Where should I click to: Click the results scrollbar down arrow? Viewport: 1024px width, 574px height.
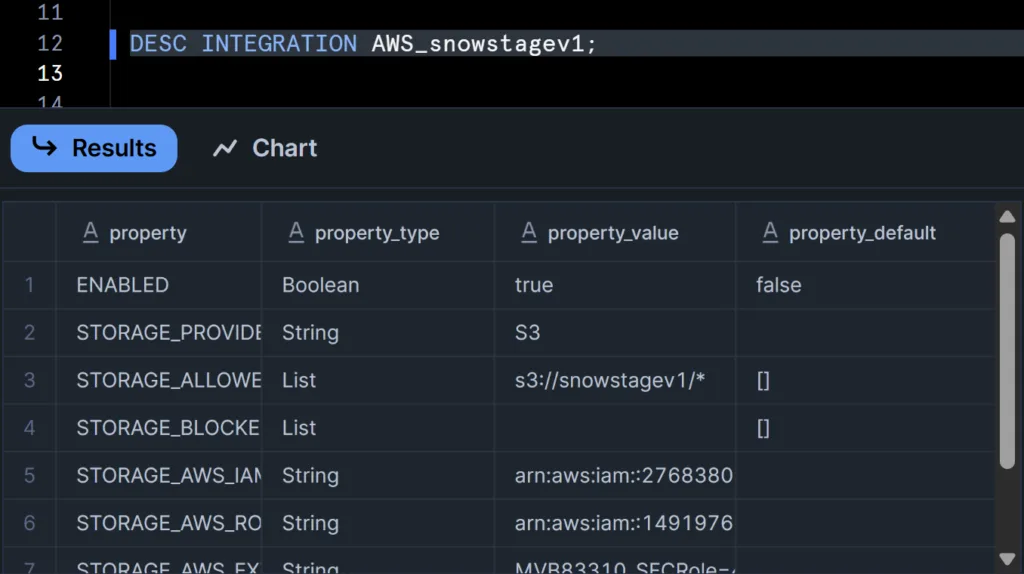point(1007,559)
